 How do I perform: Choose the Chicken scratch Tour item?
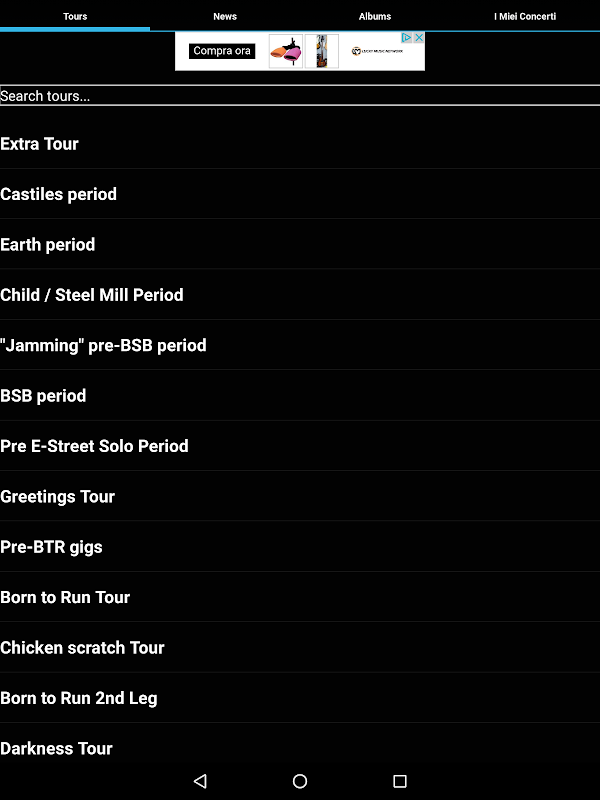point(82,647)
